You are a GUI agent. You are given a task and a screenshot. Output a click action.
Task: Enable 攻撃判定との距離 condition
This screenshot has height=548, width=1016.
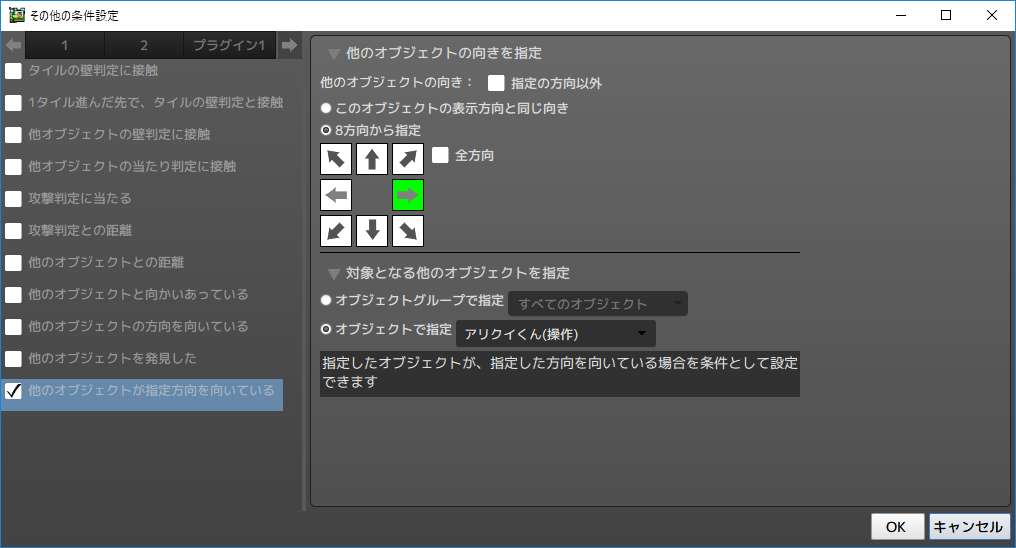(13, 231)
